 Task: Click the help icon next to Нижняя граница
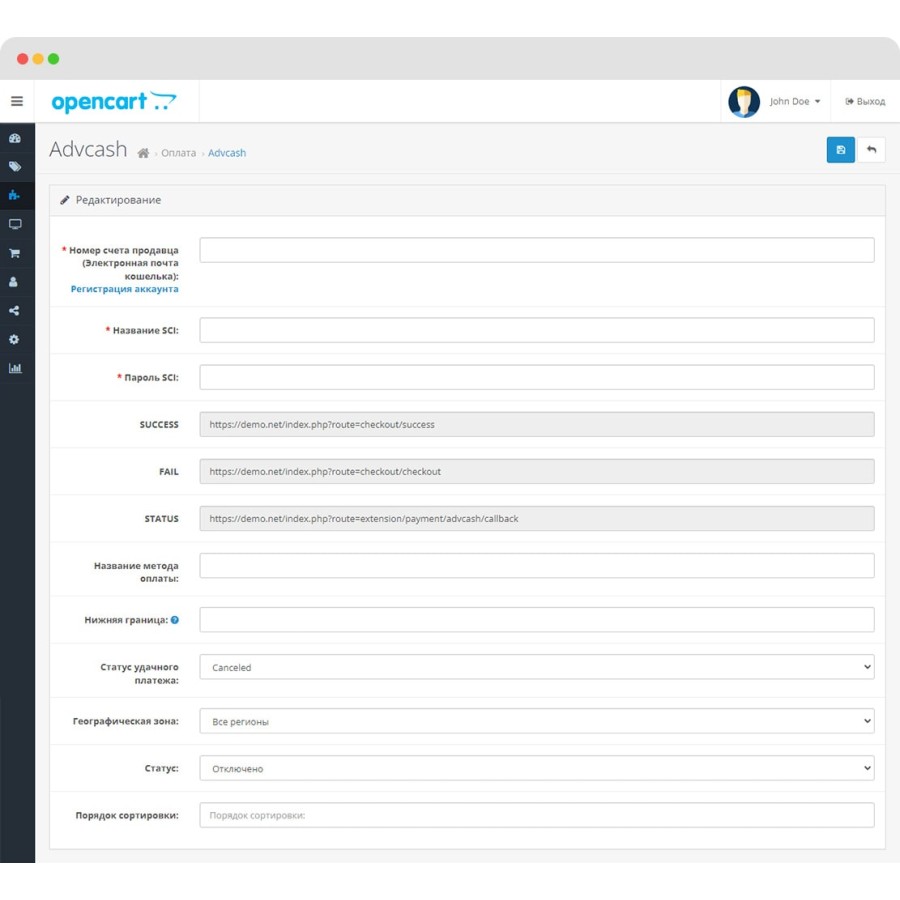click(x=174, y=620)
